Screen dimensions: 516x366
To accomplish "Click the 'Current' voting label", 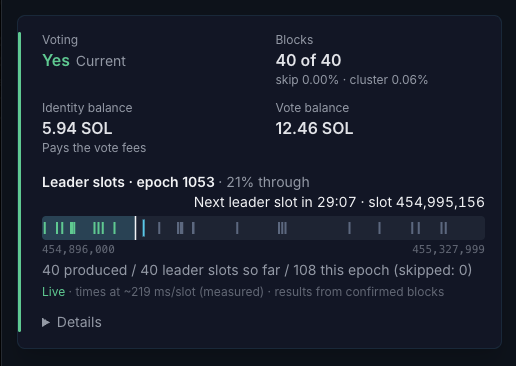I will point(101,61).
